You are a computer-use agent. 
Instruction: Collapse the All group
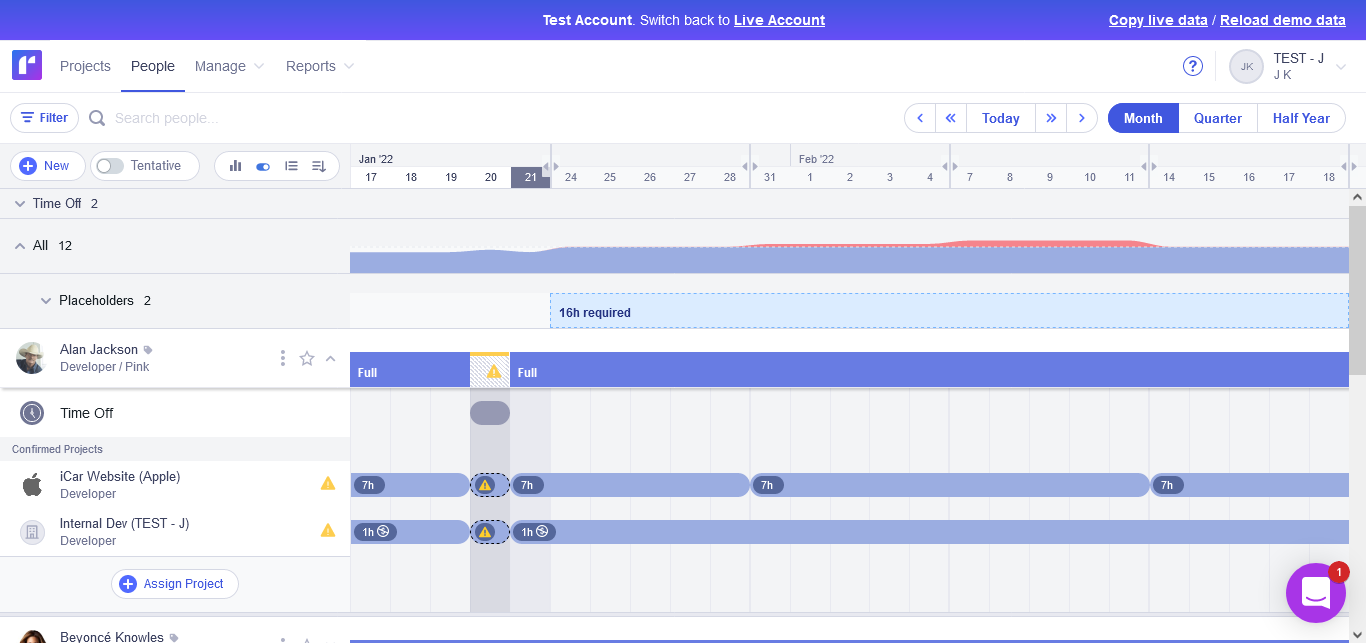[x=20, y=245]
